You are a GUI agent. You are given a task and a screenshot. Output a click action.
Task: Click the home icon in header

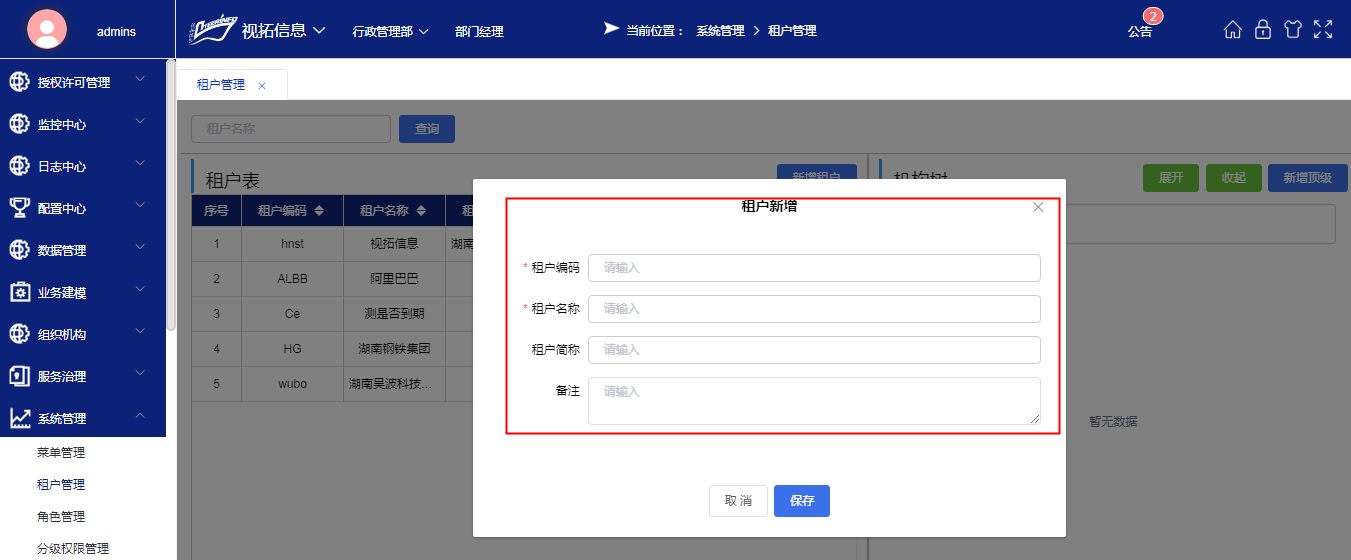[1233, 30]
